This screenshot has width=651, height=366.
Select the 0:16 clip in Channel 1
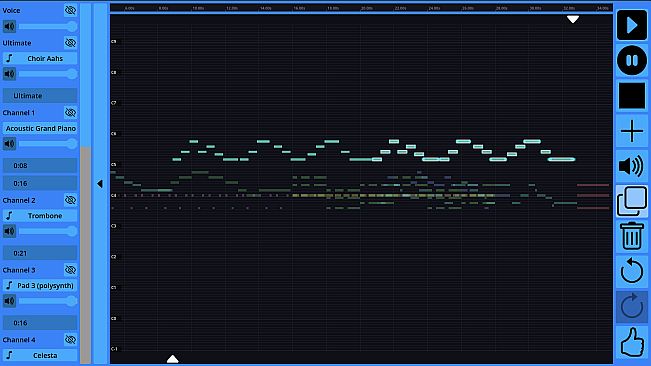[x=40, y=183]
